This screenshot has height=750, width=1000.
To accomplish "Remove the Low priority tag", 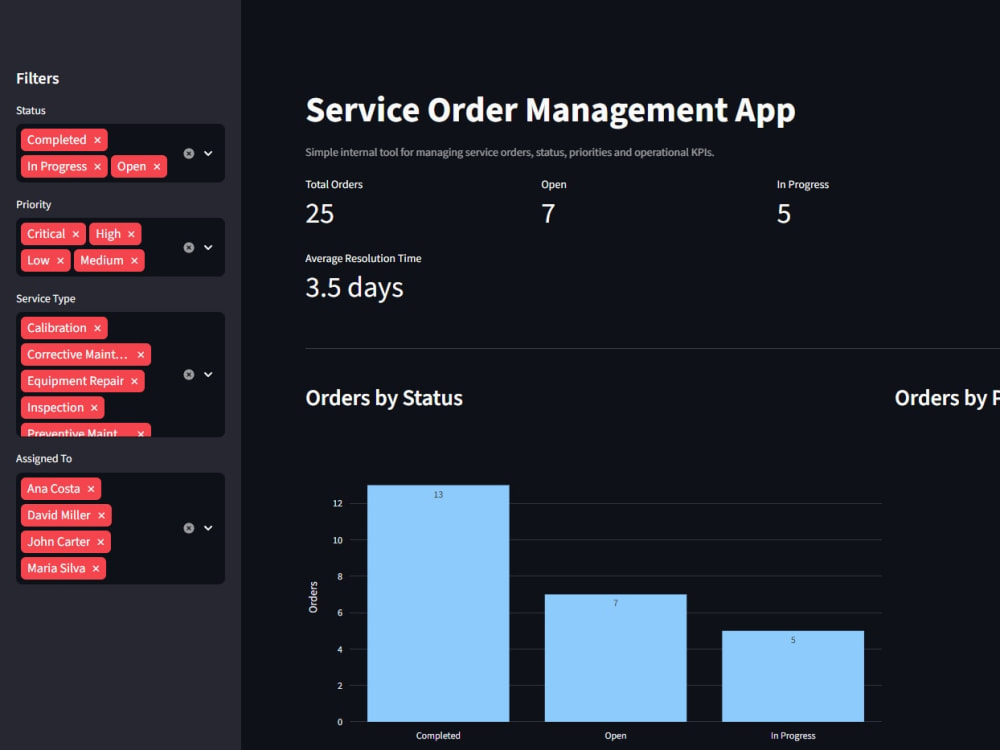I will point(60,261).
